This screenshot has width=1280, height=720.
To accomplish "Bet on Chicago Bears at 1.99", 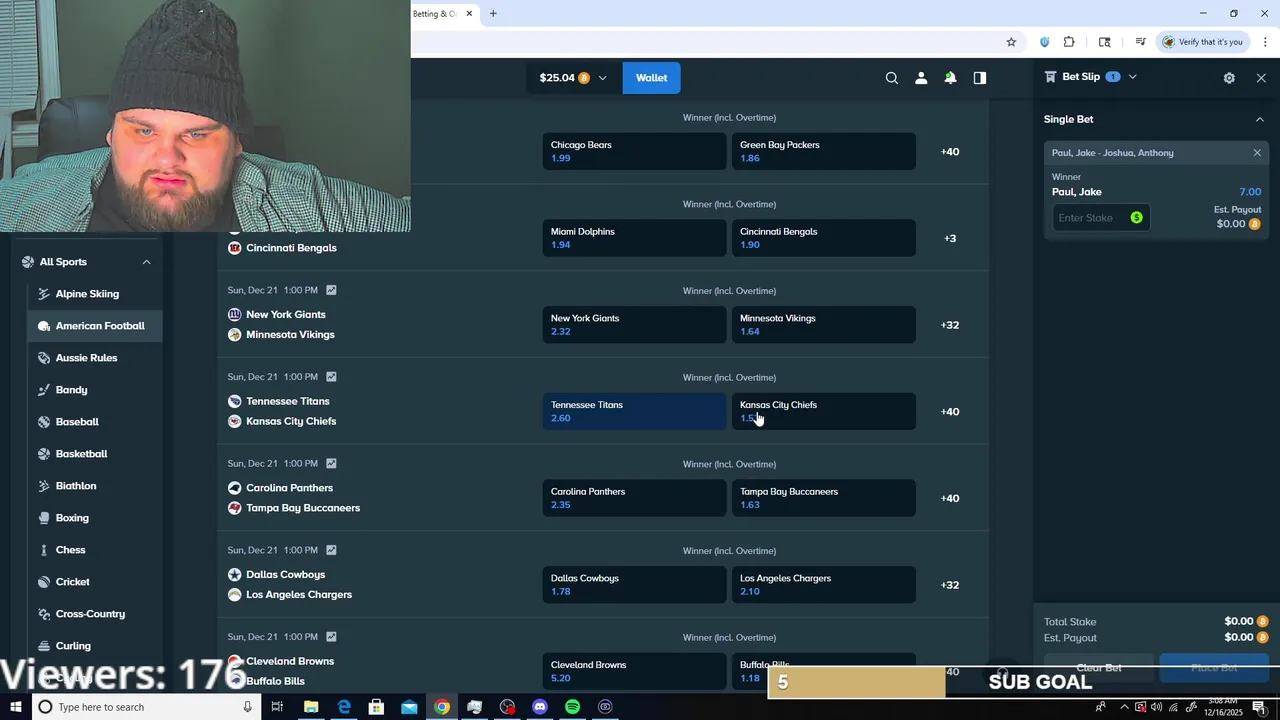I will (x=634, y=151).
